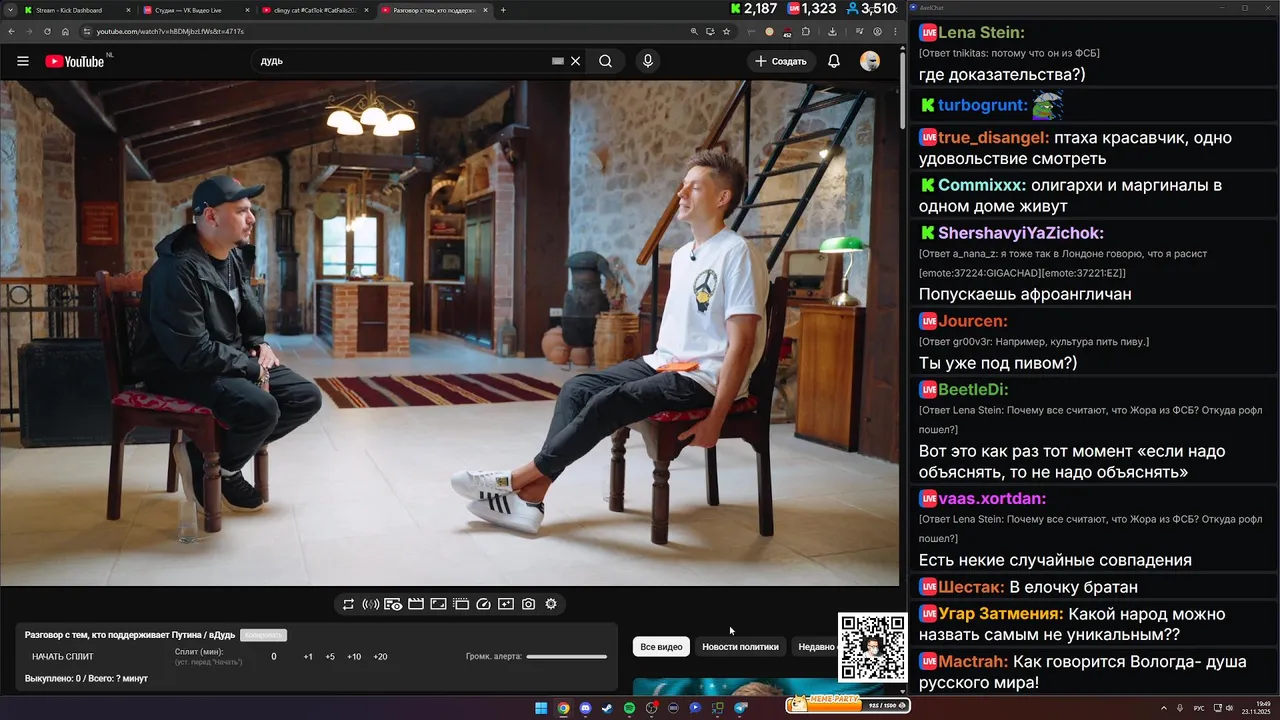
Task: Click the resize-screen toolbar icon
Action: click(x=438, y=604)
